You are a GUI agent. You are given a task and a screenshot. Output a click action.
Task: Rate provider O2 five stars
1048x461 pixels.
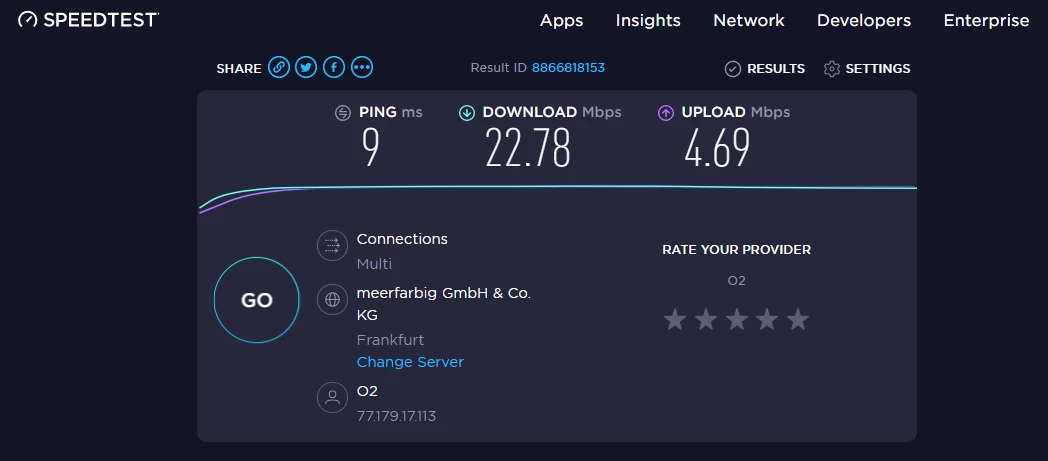pyautogui.click(x=797, y=320)
